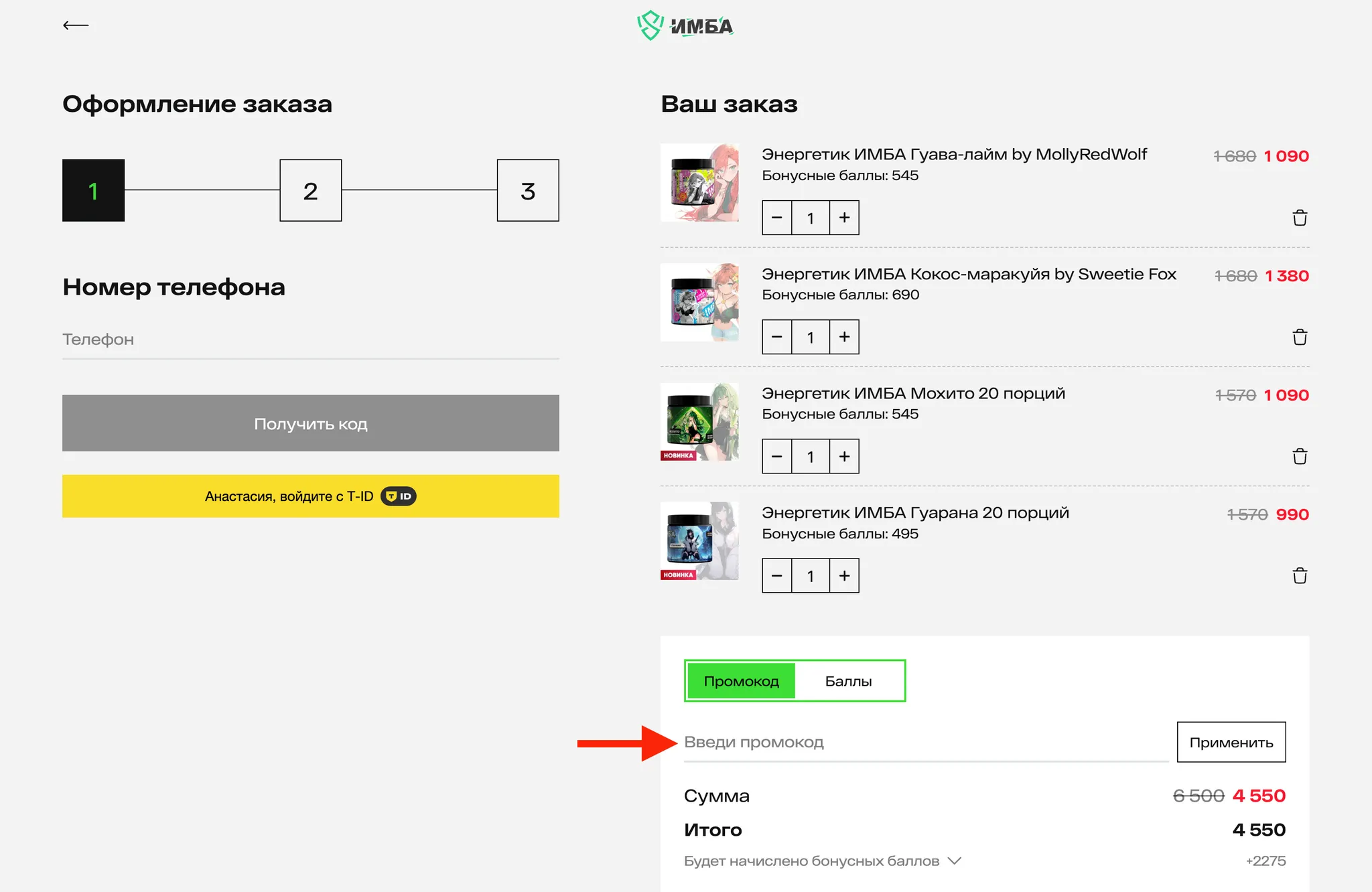Click the Применить promo code button
1372x892 pixels.
click(x=1231, y=742)
